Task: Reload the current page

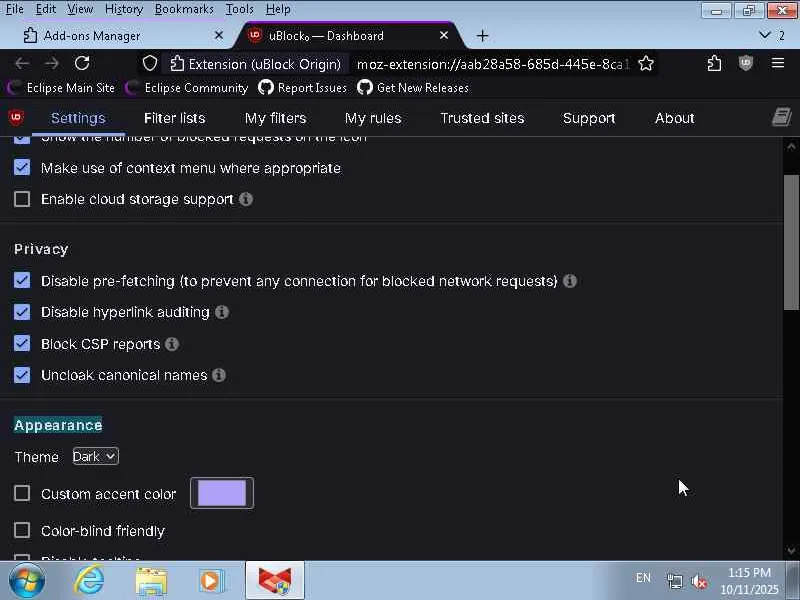Action: pos(82,63)
